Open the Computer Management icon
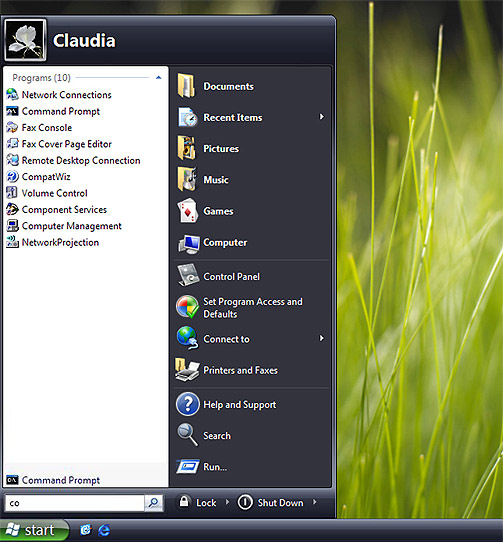 tap(12, 226)
